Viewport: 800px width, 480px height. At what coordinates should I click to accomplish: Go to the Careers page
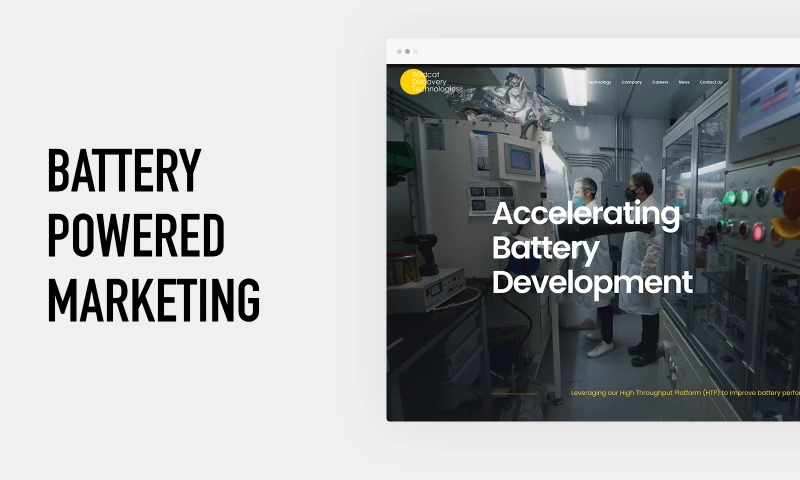[x=660, y=82]
